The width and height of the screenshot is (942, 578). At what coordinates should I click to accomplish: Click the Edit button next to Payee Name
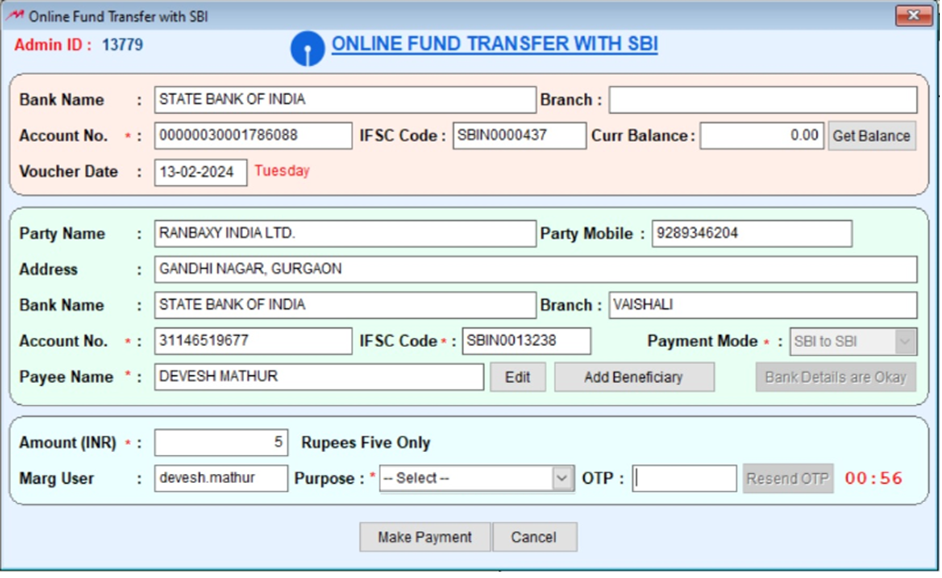pos(517,377)
